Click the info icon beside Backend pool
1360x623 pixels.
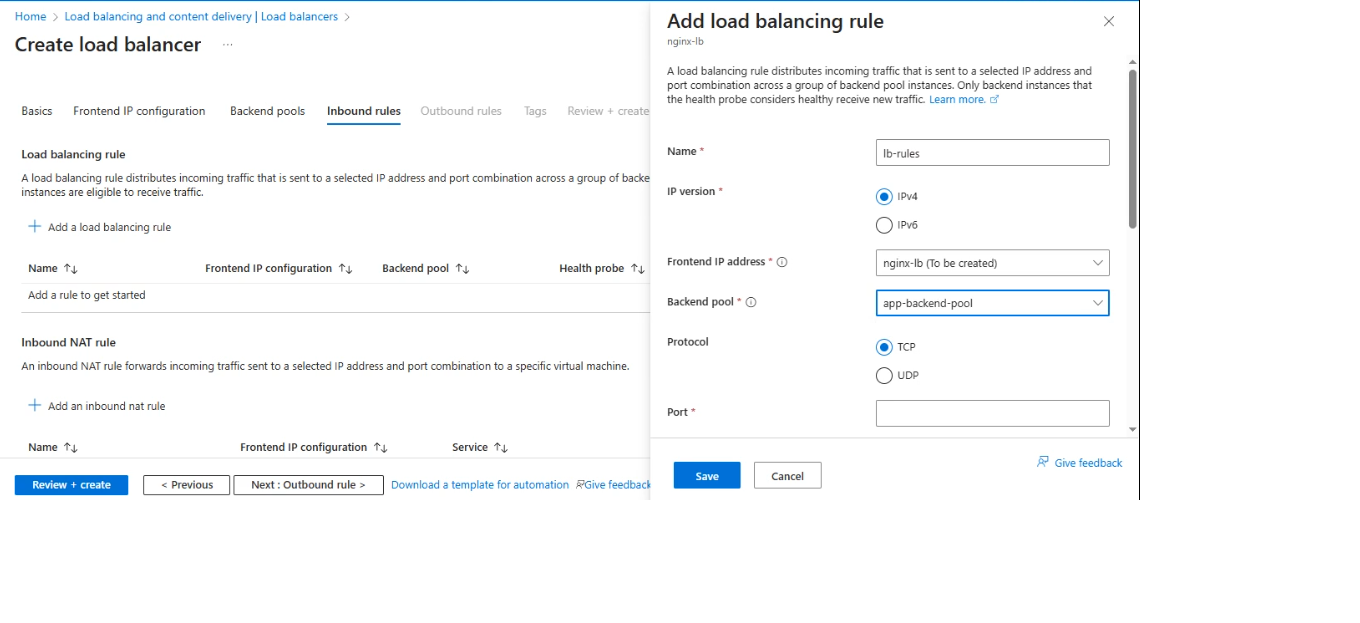(x=751, y=302)
